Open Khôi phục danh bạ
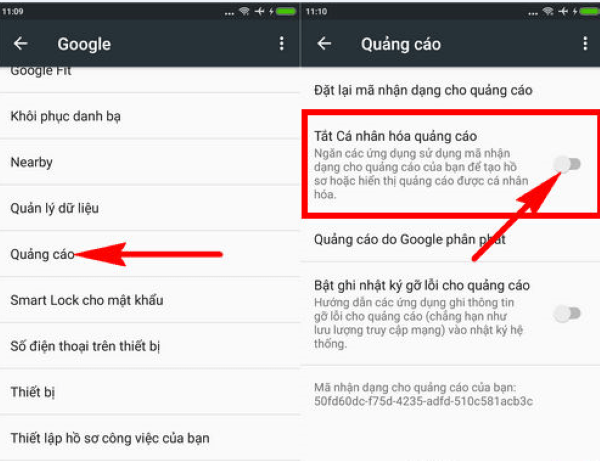The width and height of the screenshot is (600, 461). coord(65,116)
